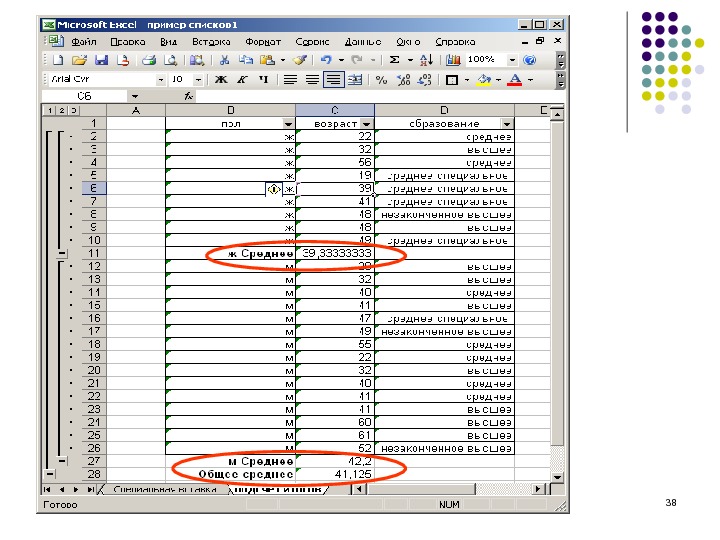Image resolution: width=720 pixels, height=540 pixels.
Task: Click the font color A swatch
Action: pyautogui.click(x=514, y=79)
